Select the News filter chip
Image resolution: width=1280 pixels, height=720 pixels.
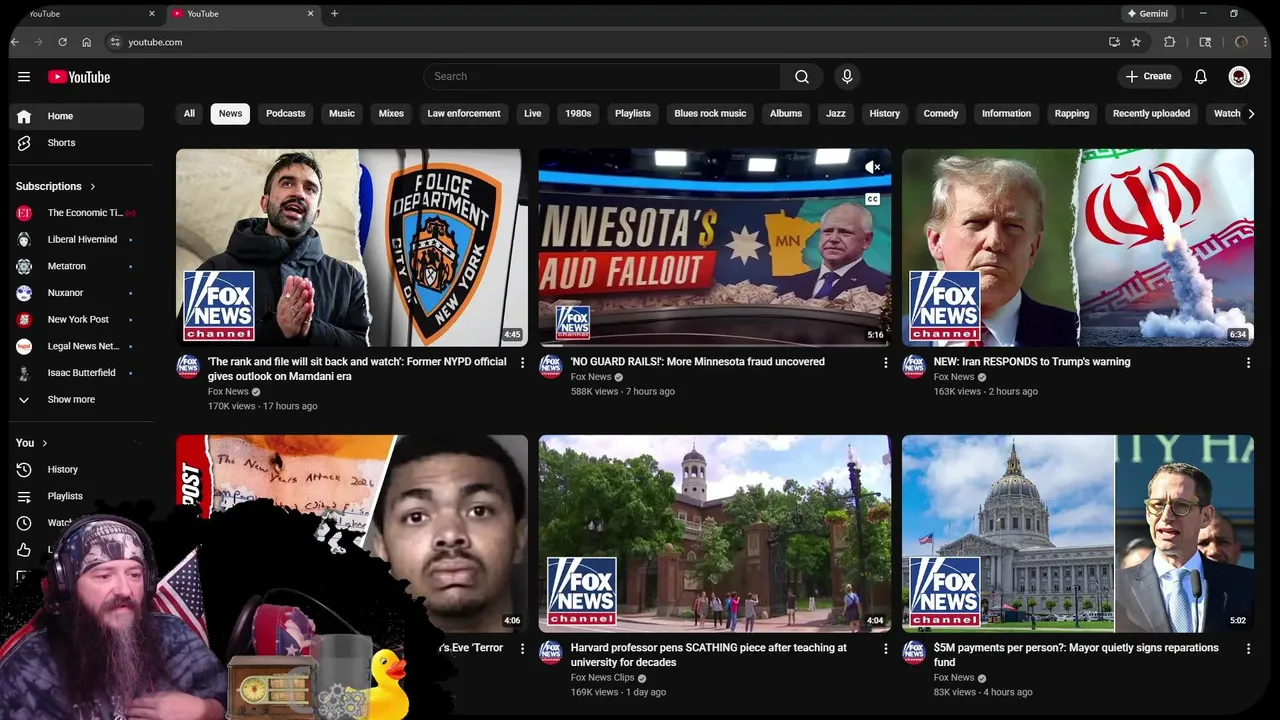click(230, 114)
